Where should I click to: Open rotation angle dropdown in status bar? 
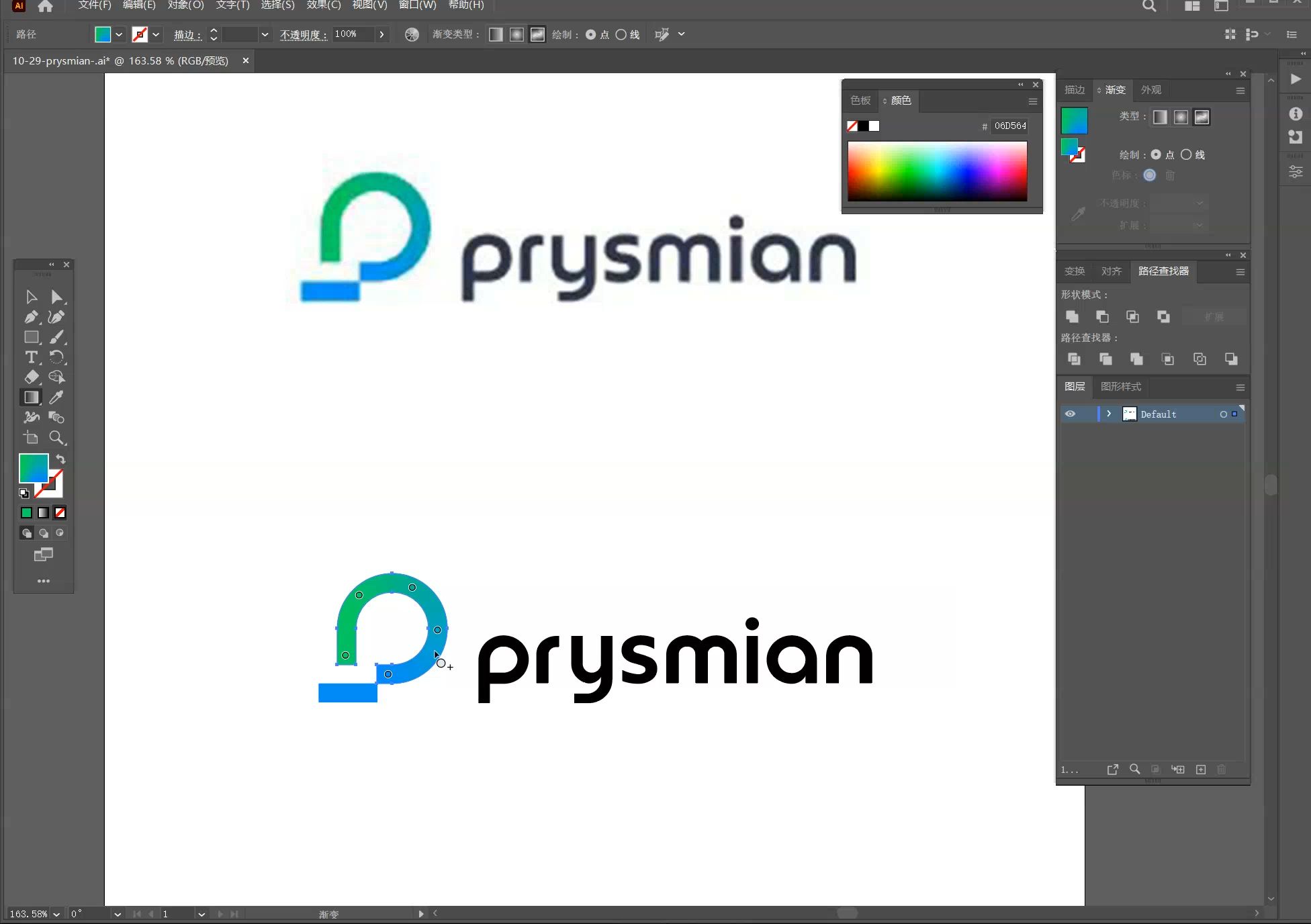tap(118, 914)
